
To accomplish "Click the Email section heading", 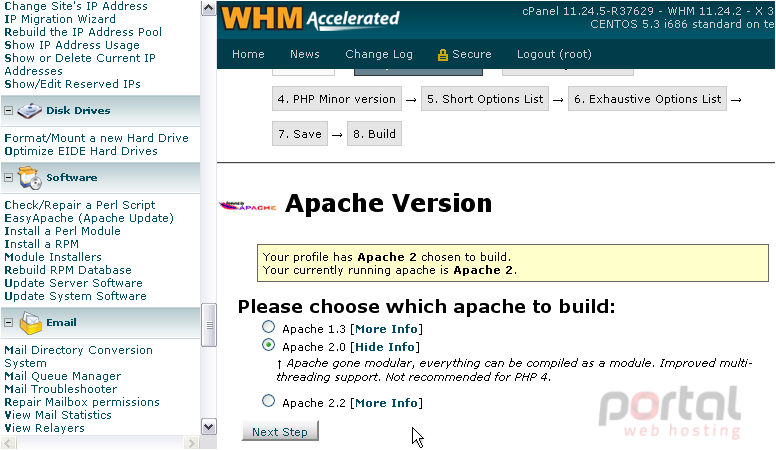I will pos(61,322).
